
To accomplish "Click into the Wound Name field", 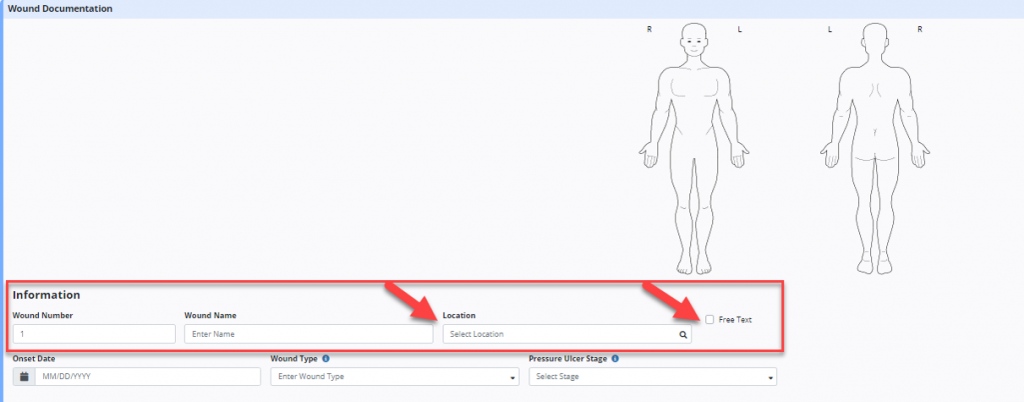I will 308,334.
